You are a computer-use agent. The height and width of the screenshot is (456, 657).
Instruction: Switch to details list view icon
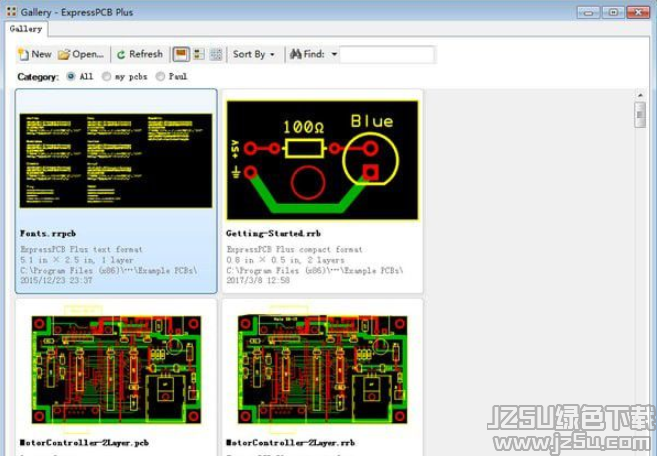[x=199, y=54]
